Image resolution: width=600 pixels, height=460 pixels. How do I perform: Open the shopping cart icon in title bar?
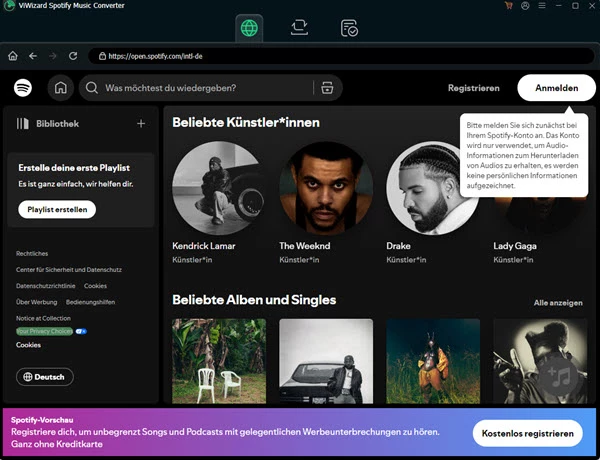click(x=508, y=6)
